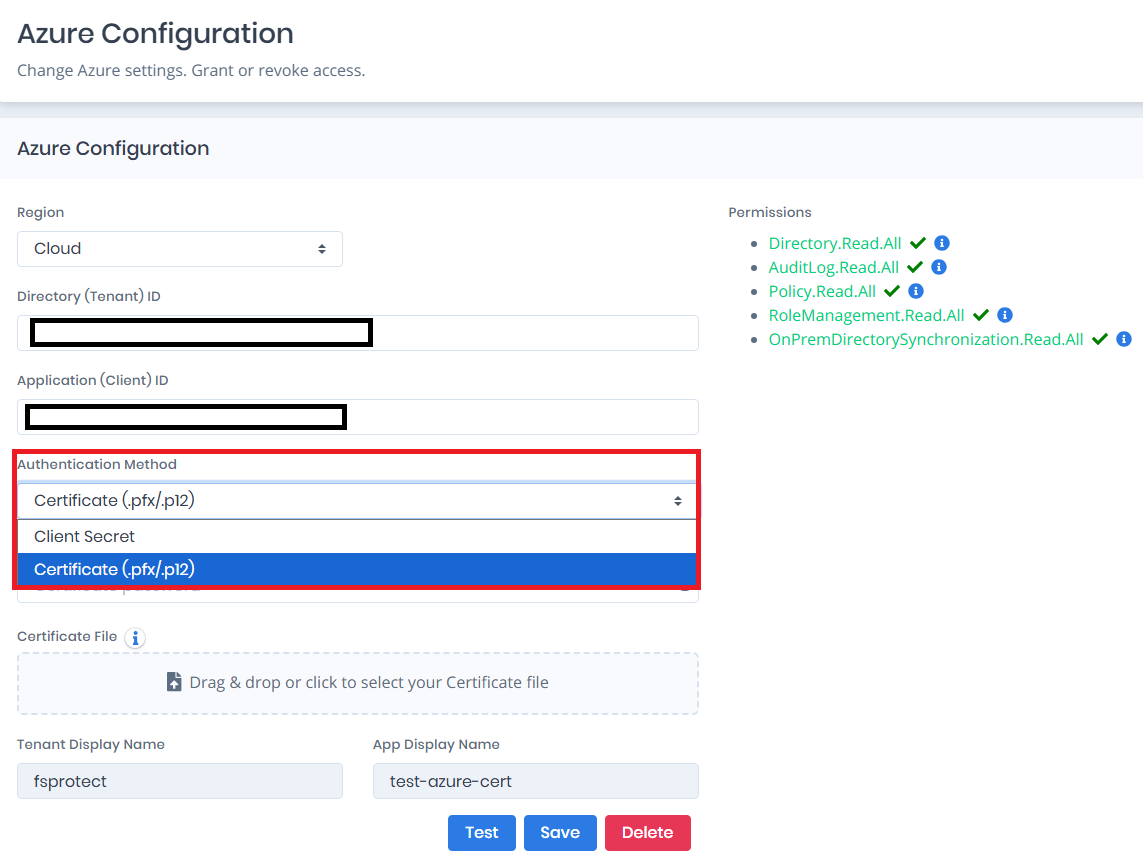The image size is (1143, 860).
Task: Click the Certificate File info icon
Action: 136,637
